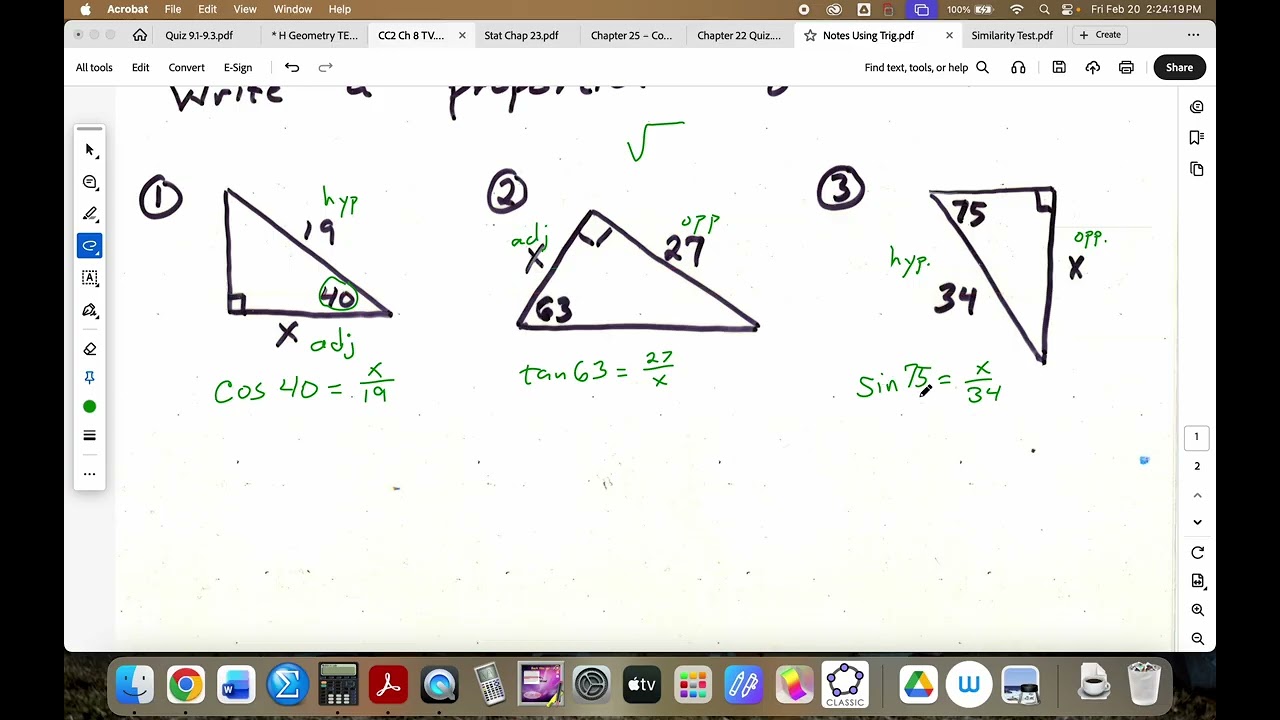
Task: Open macOS Control Center in the menu bar
Action: click(x=1069, y=9)
